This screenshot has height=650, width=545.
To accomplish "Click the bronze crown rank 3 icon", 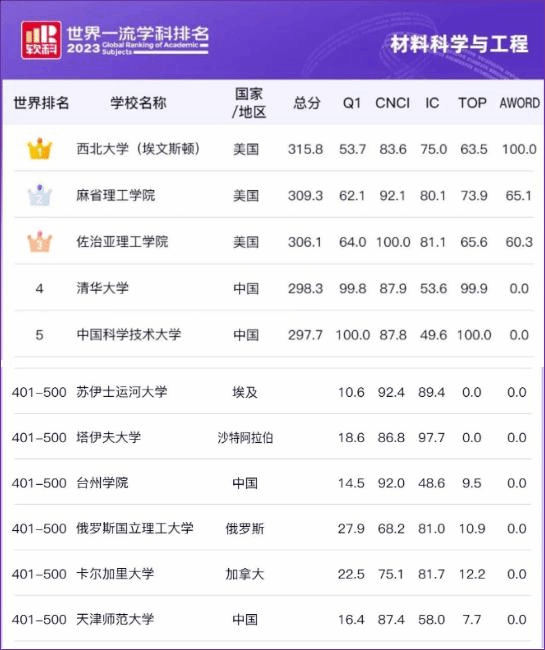I will (40, 242).
